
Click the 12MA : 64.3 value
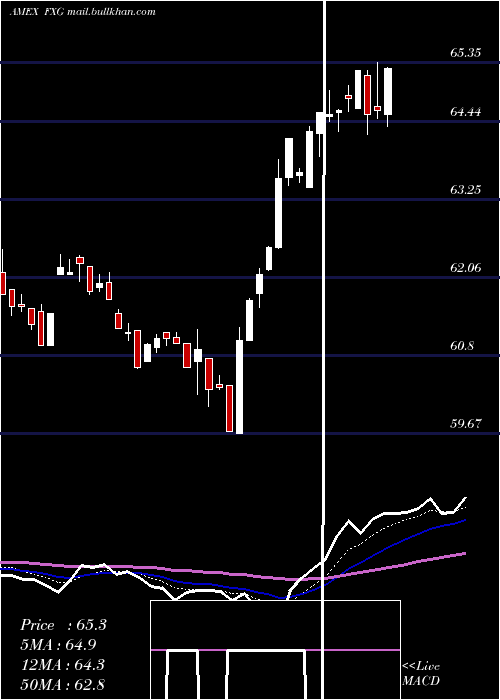click(x=62, y=665)
